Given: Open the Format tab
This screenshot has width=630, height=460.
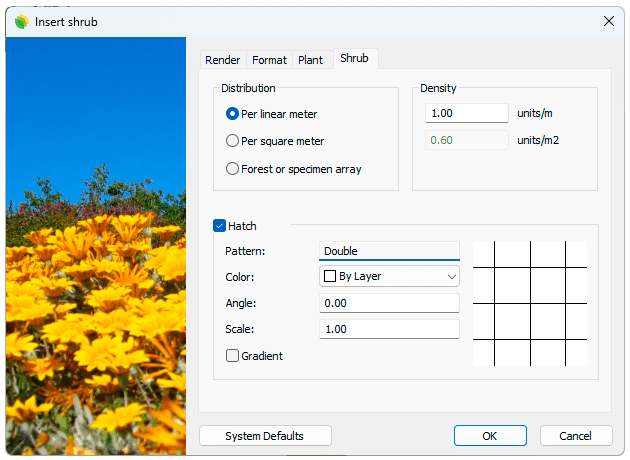Looking at the screenshot, I should [x=269, y=60].
